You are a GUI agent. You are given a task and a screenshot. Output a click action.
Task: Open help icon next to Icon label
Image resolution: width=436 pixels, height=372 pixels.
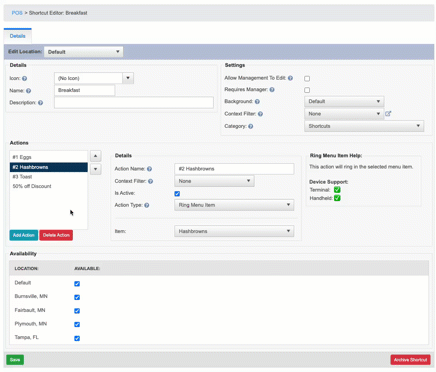coord(24,79)
